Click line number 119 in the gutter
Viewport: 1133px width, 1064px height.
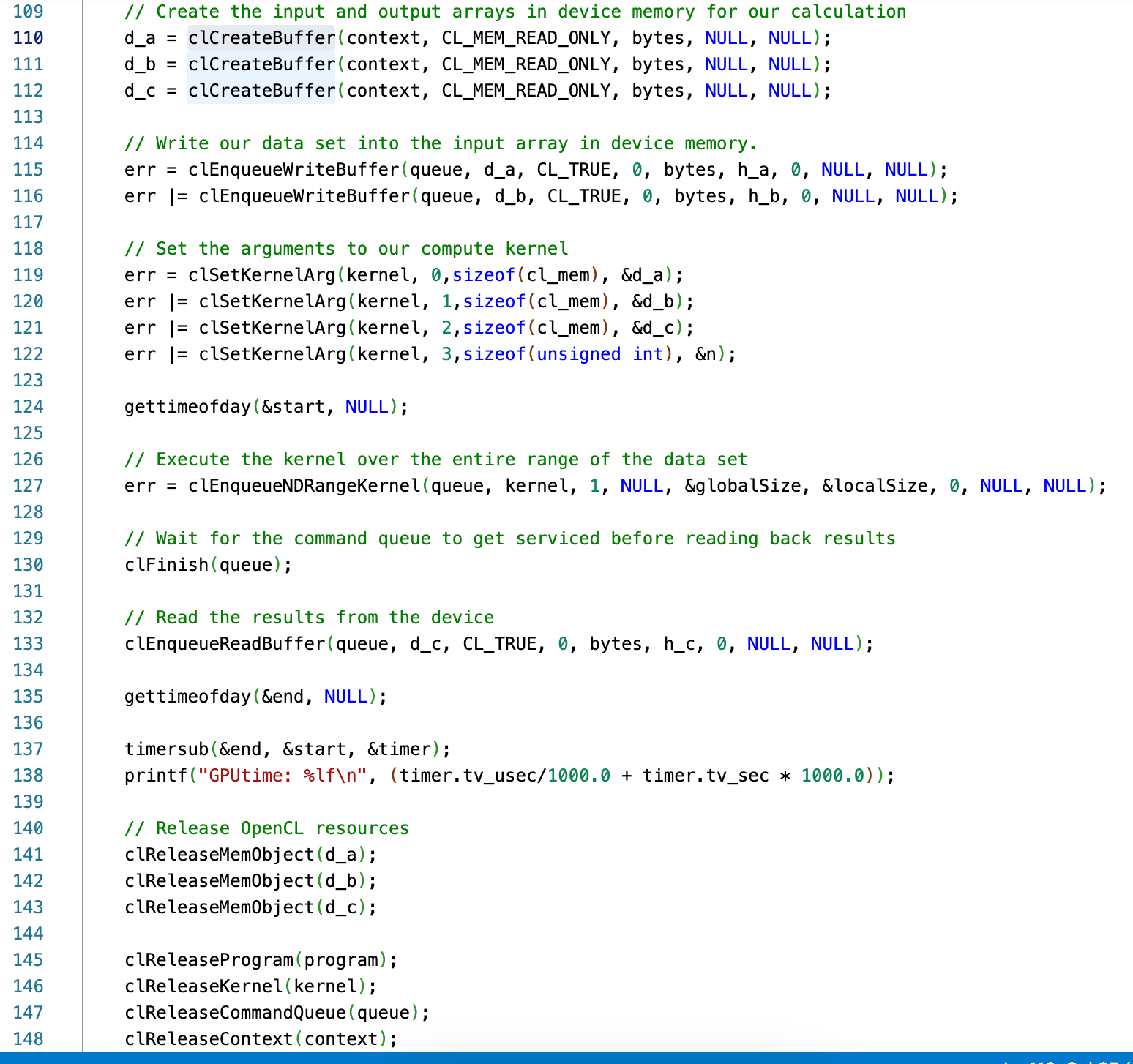tap(28, 275)
